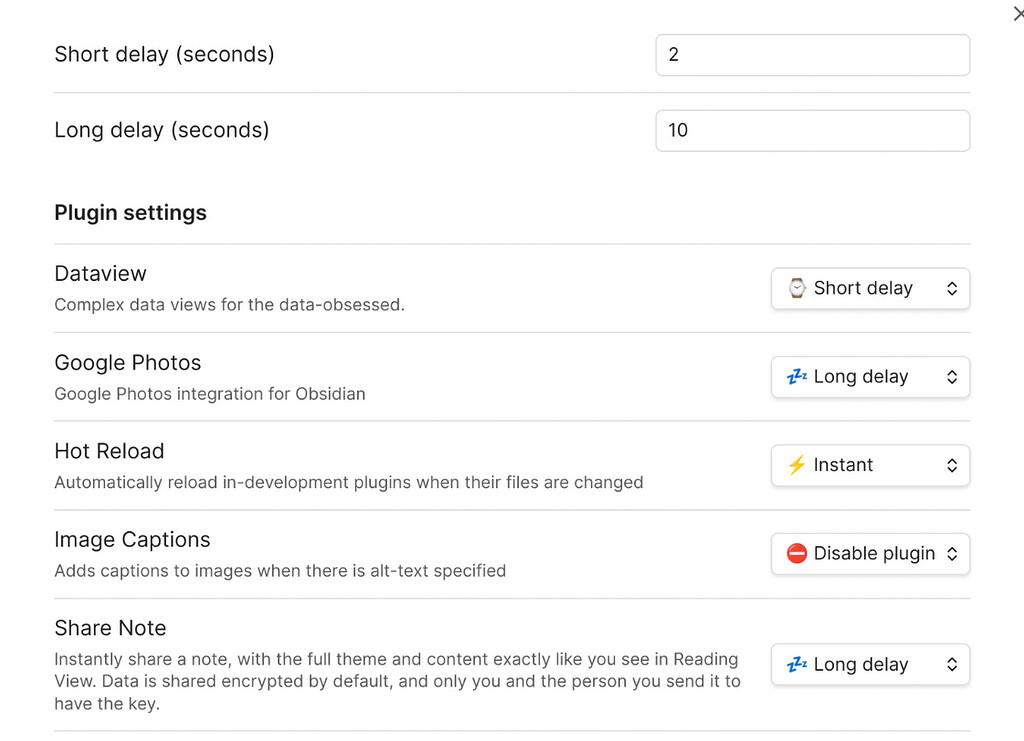Viewport: 1024px width, 741px height.
Task: Click the Share Note description text
Action: (396, 681)
